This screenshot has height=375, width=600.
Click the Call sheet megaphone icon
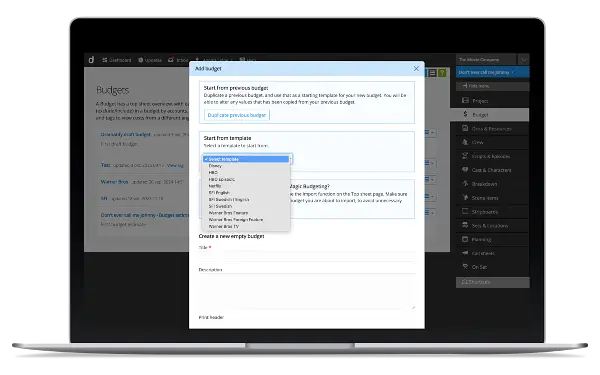point(465,253)
